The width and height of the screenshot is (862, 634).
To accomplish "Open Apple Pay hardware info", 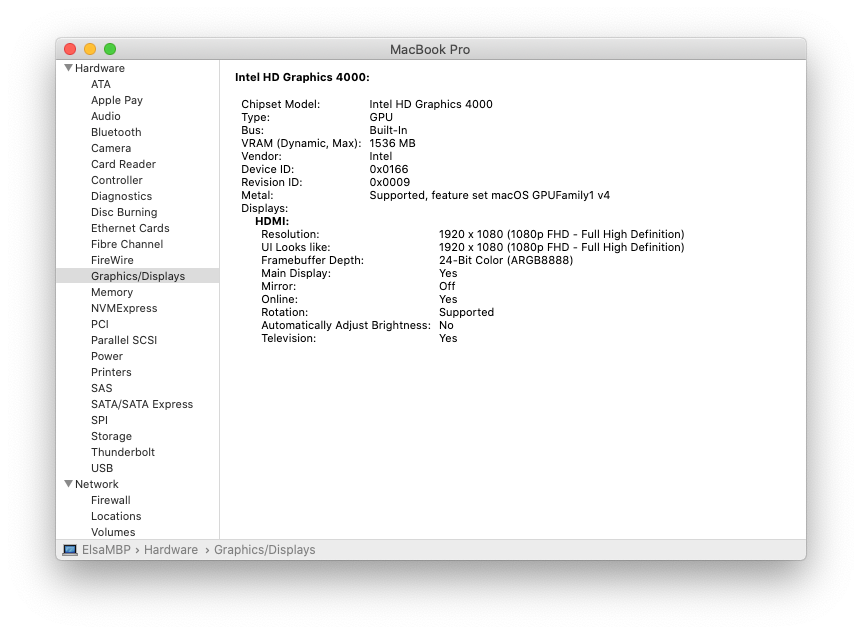I will [117, 100].
